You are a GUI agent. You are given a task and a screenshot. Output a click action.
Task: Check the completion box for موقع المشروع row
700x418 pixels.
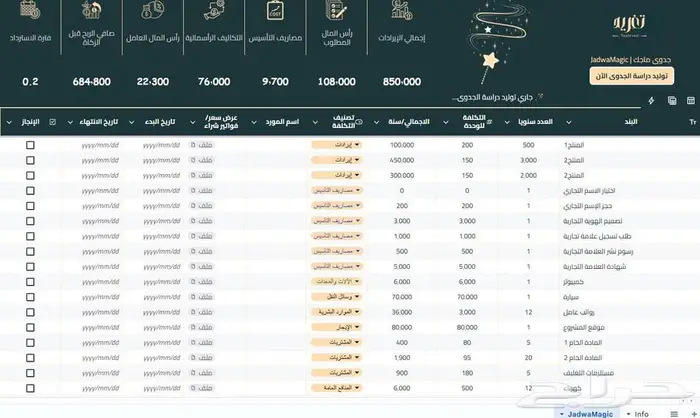coord(30,325)
